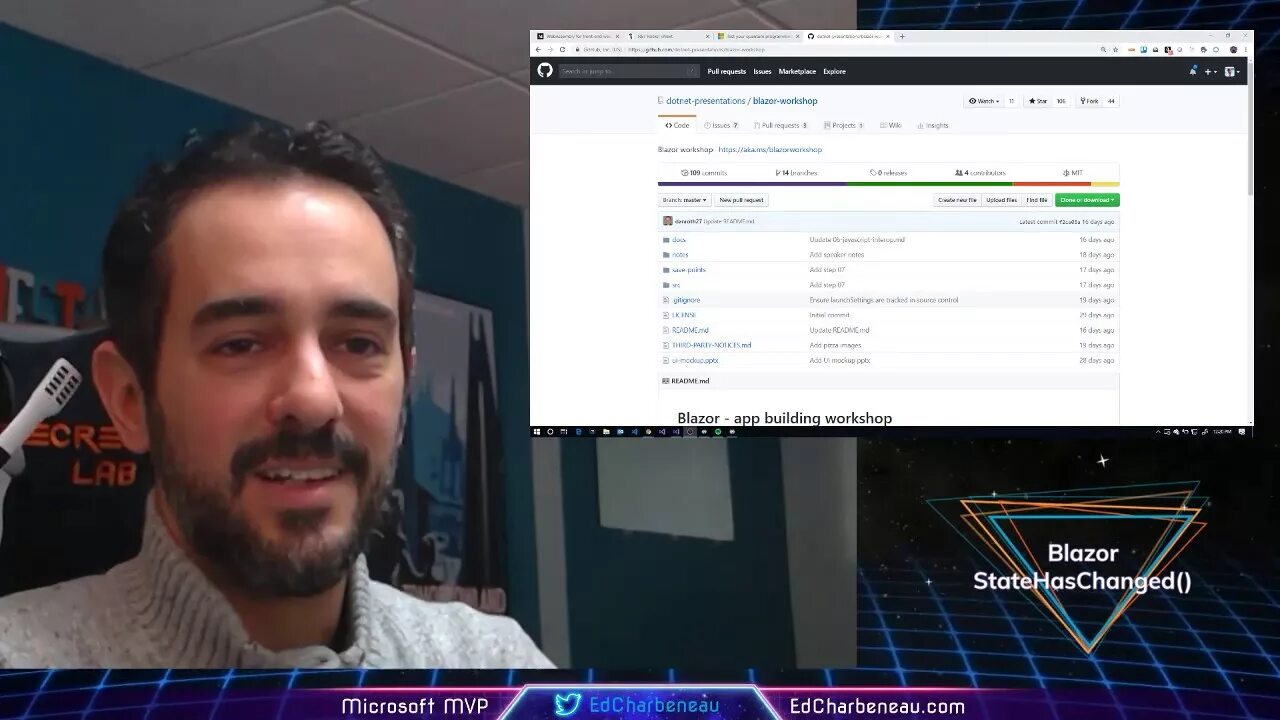Click the browser forward arrow
1280x720 pixels.
[x=550, y=49]
